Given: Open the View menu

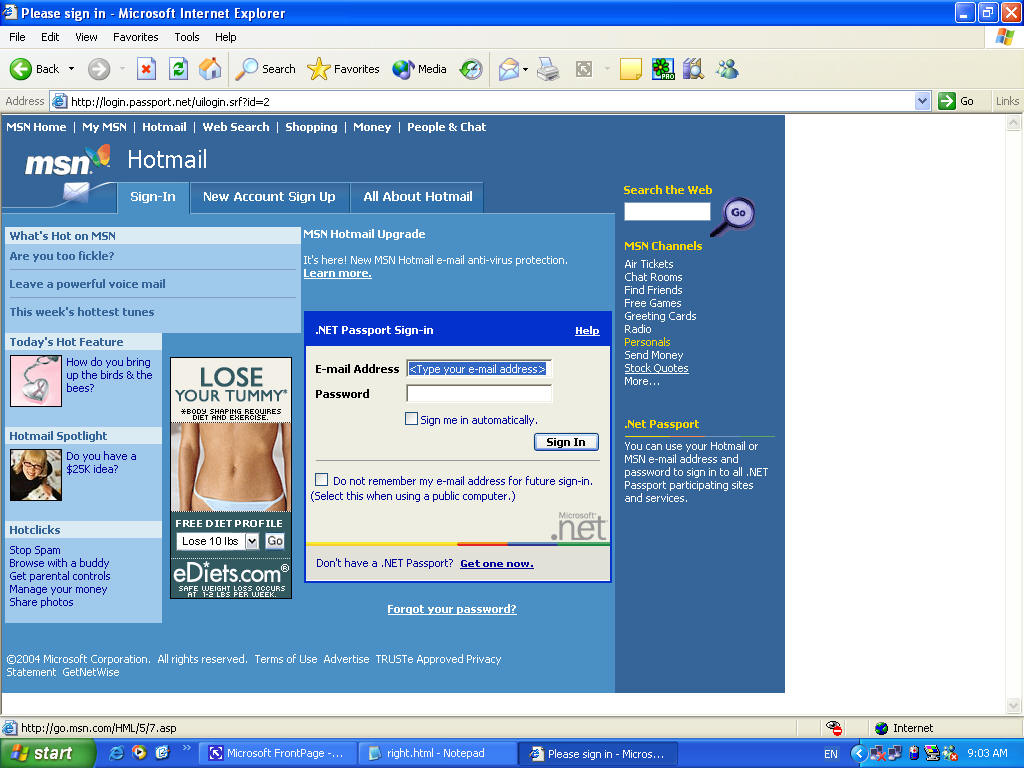Looking at the screenshot, I should tap(86, 37).
